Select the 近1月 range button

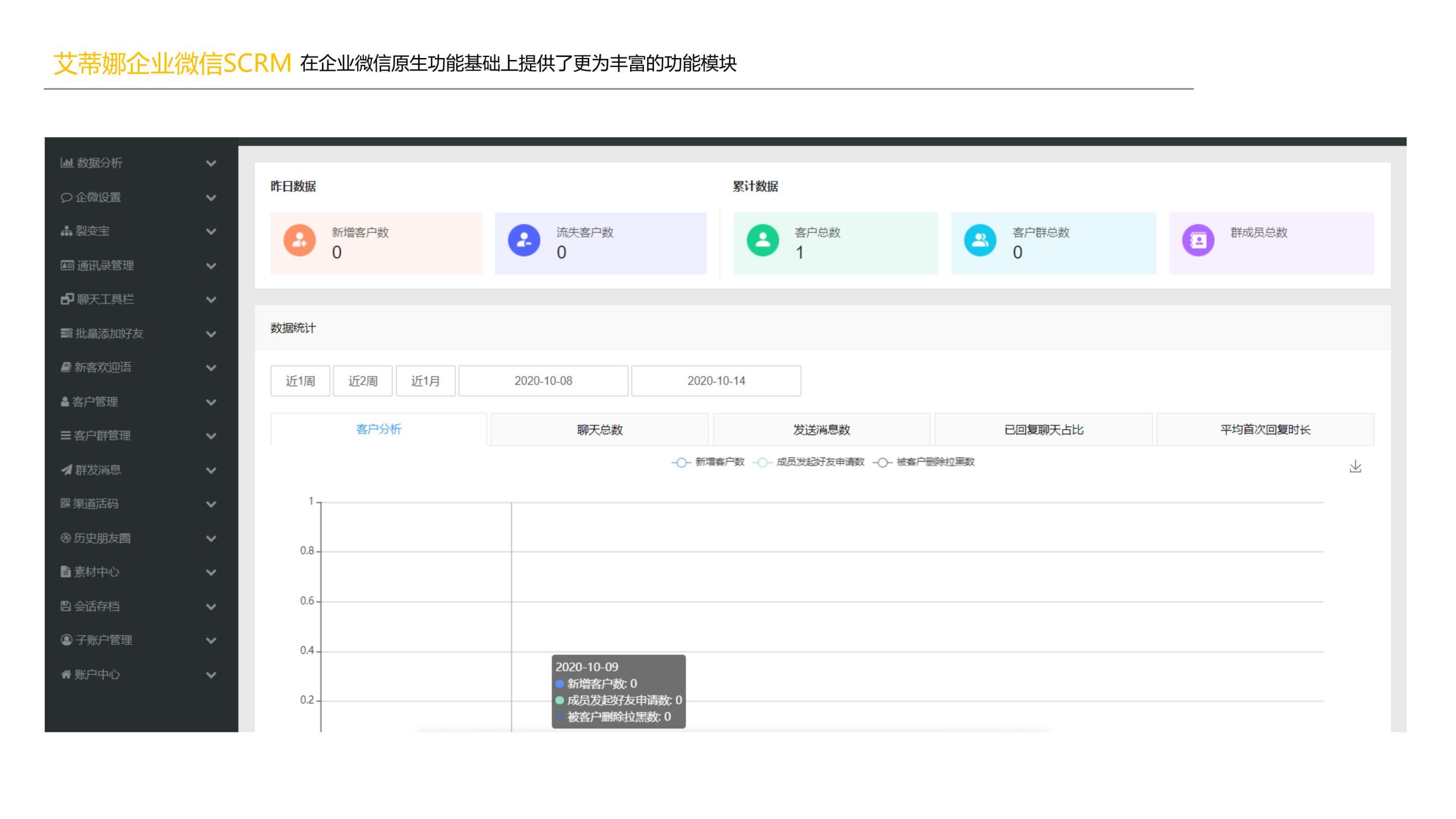pyautogui.click(x=425, y=381)
